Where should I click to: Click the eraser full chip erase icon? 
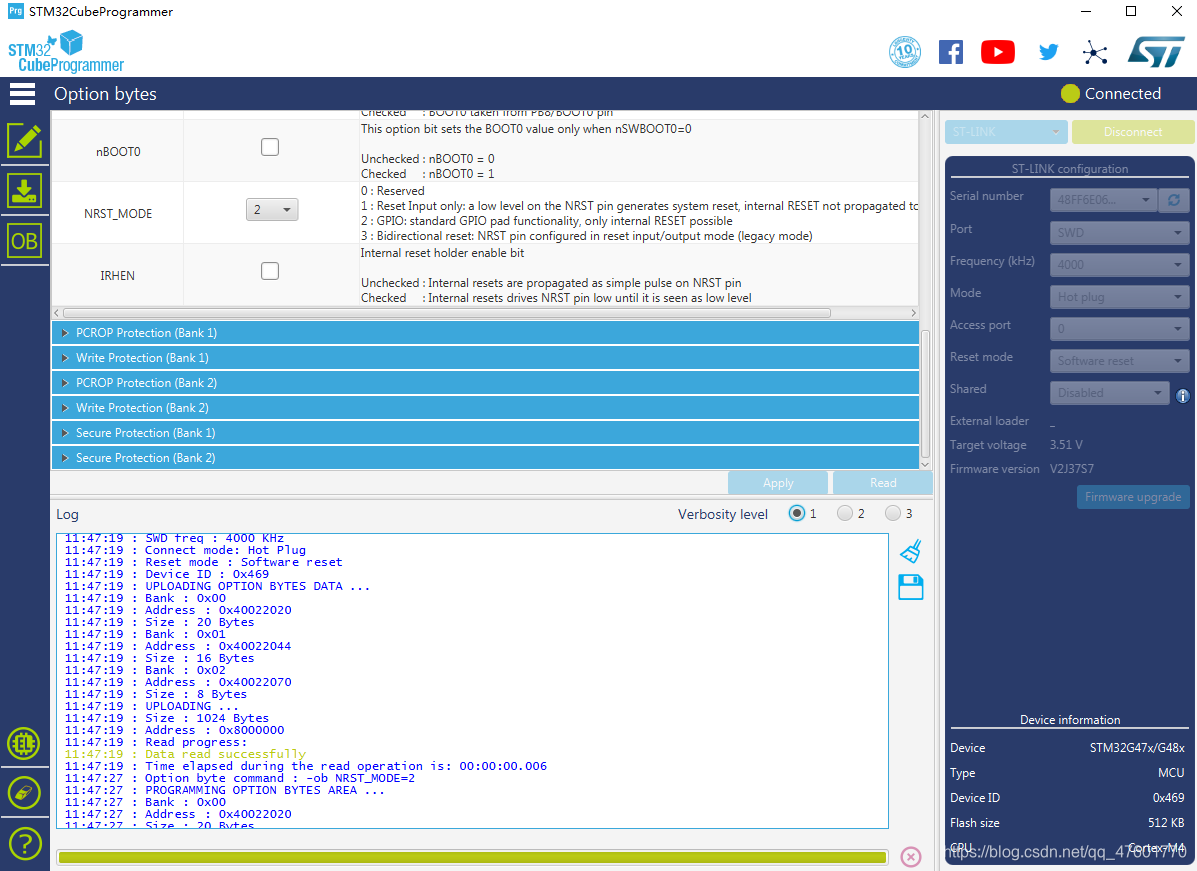(x=24, y=793)
